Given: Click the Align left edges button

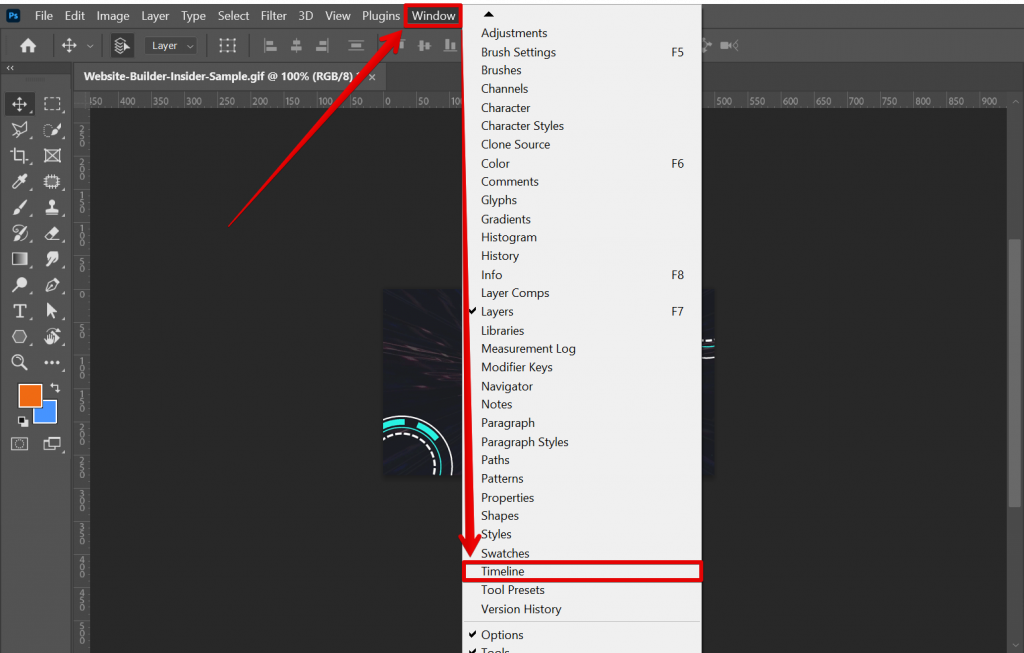Looking at the screenshot, I should [268, 45].
